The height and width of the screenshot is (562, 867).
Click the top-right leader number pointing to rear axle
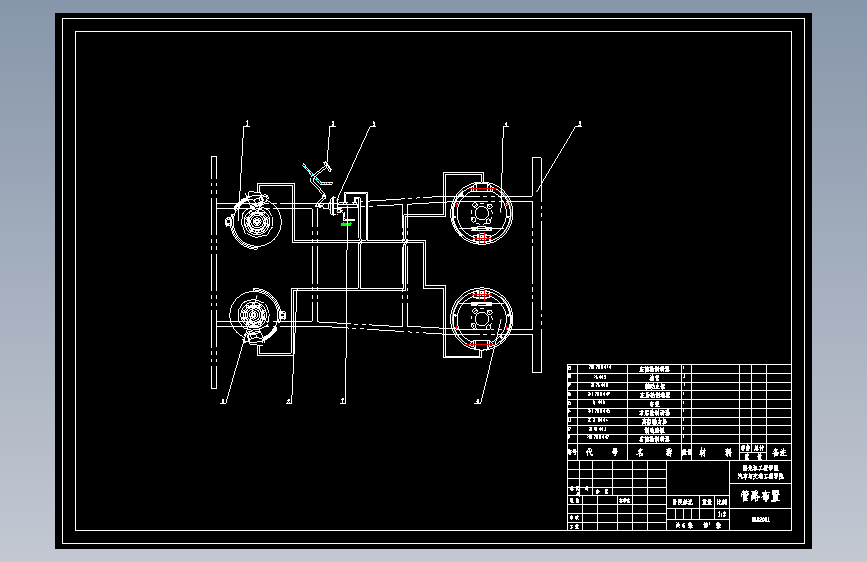click(579, 123)
